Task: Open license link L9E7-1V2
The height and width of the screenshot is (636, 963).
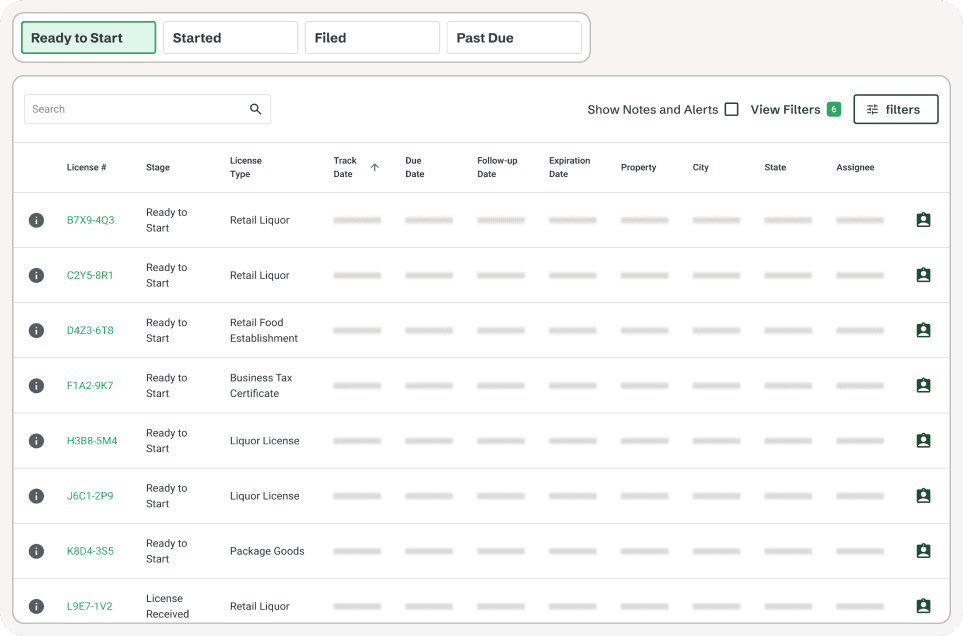Action: pyautogui.click(x=90, y=607)
